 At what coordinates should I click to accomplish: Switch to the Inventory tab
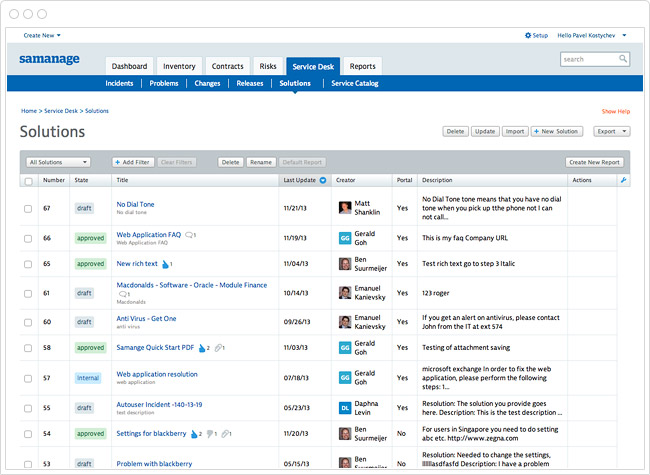pos(180,66)
